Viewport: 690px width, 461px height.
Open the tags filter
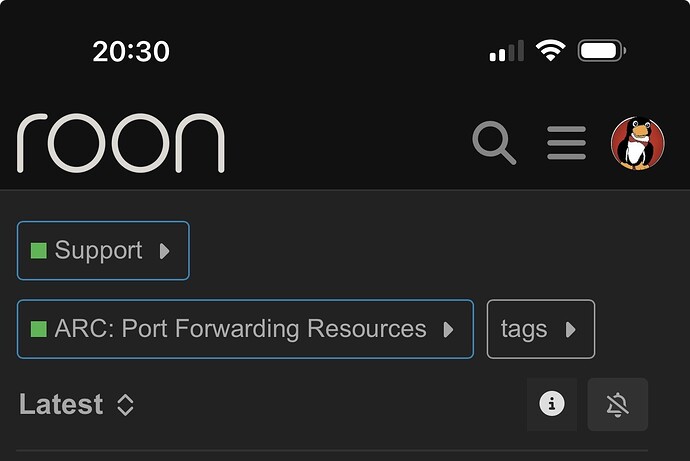tap(525, 329)
